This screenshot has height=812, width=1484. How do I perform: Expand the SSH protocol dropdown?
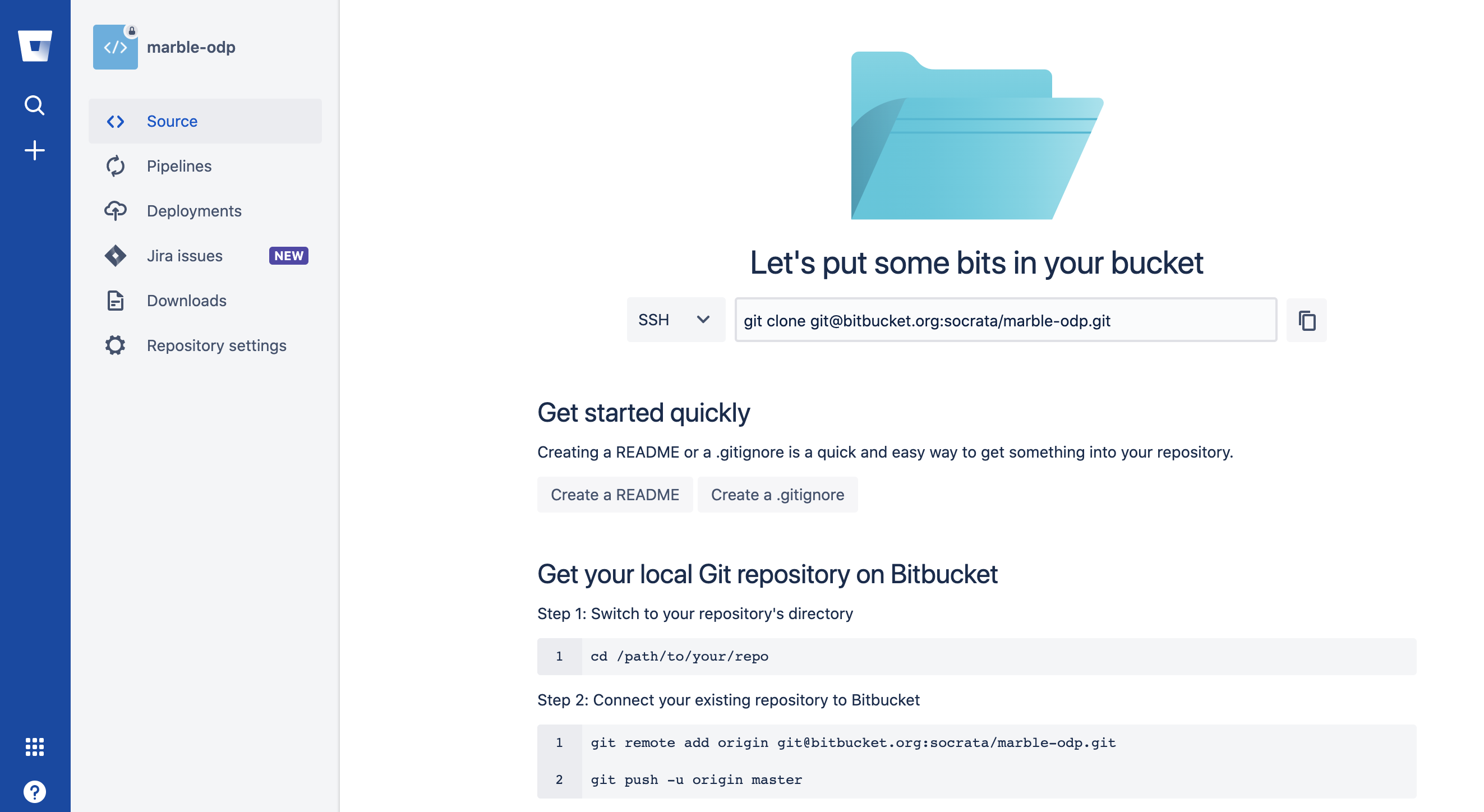pyautogui.click(x=676, y=320)
